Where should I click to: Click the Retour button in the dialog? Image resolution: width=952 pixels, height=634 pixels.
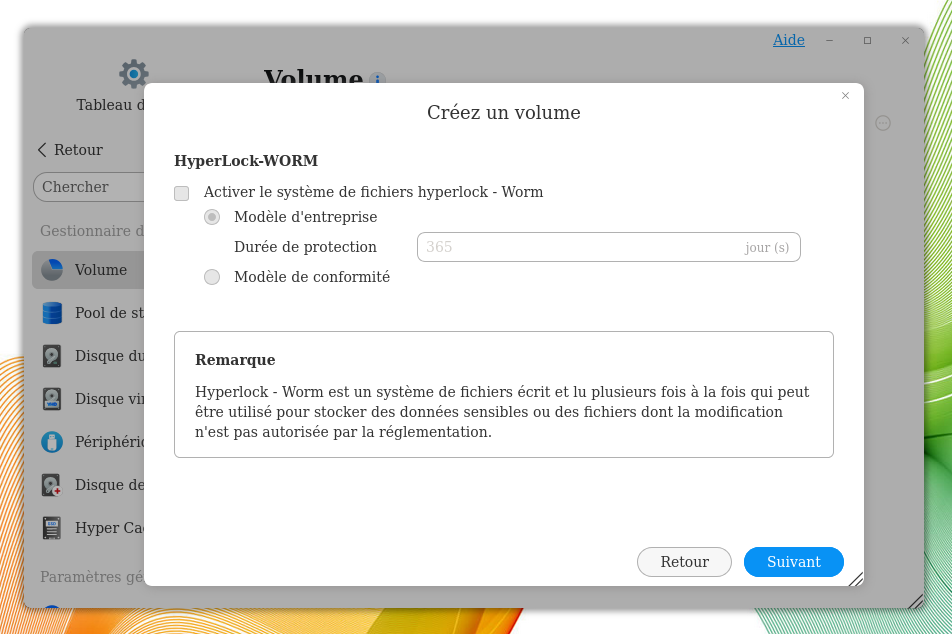[x=684, y=562]
